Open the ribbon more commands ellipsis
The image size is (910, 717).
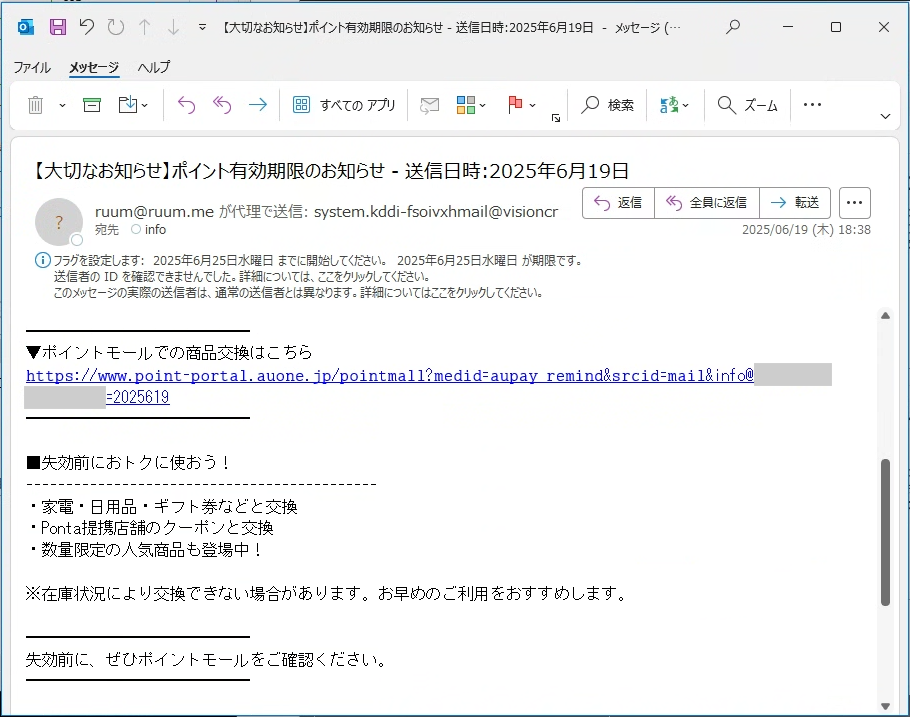812,105
